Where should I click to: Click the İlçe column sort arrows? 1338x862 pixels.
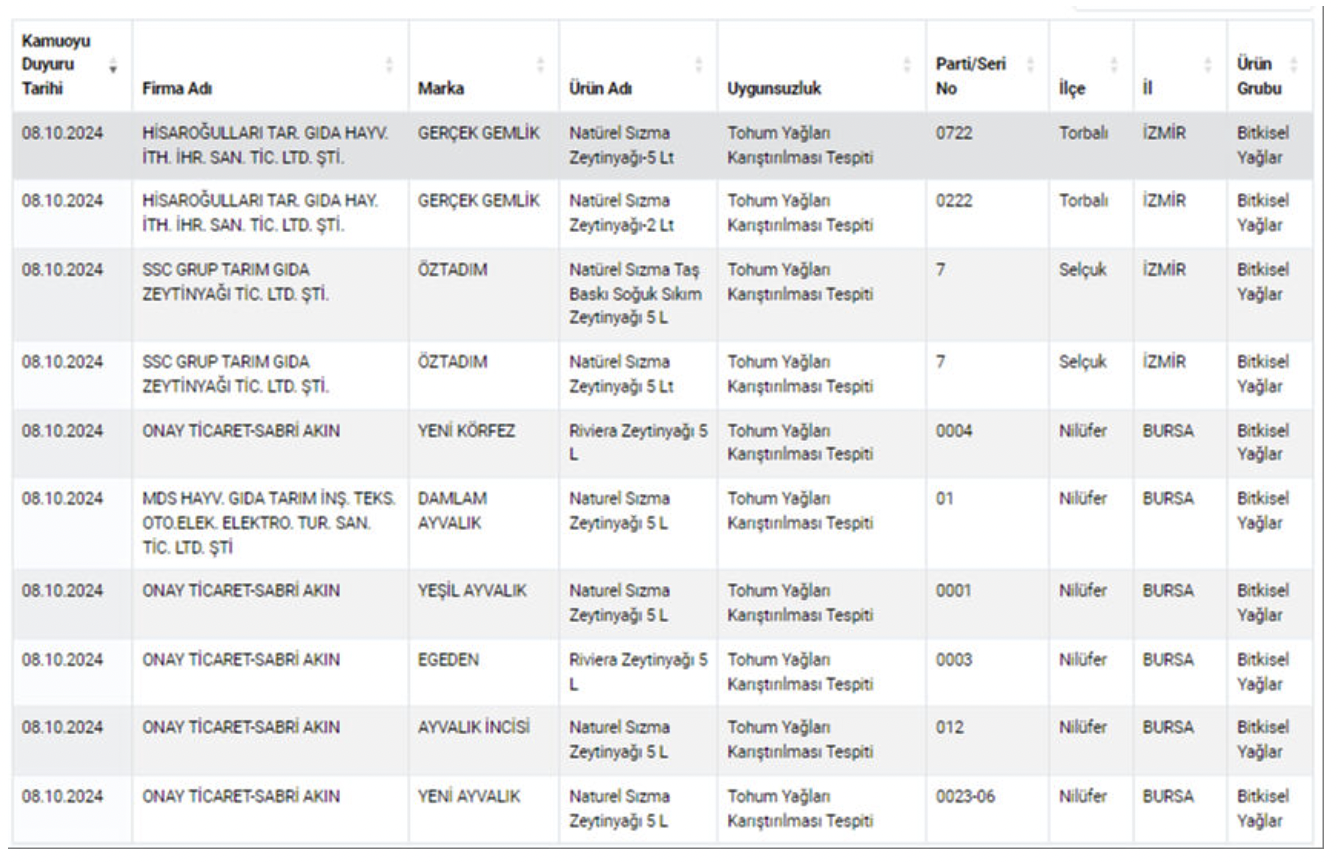tap(1116, 67)
